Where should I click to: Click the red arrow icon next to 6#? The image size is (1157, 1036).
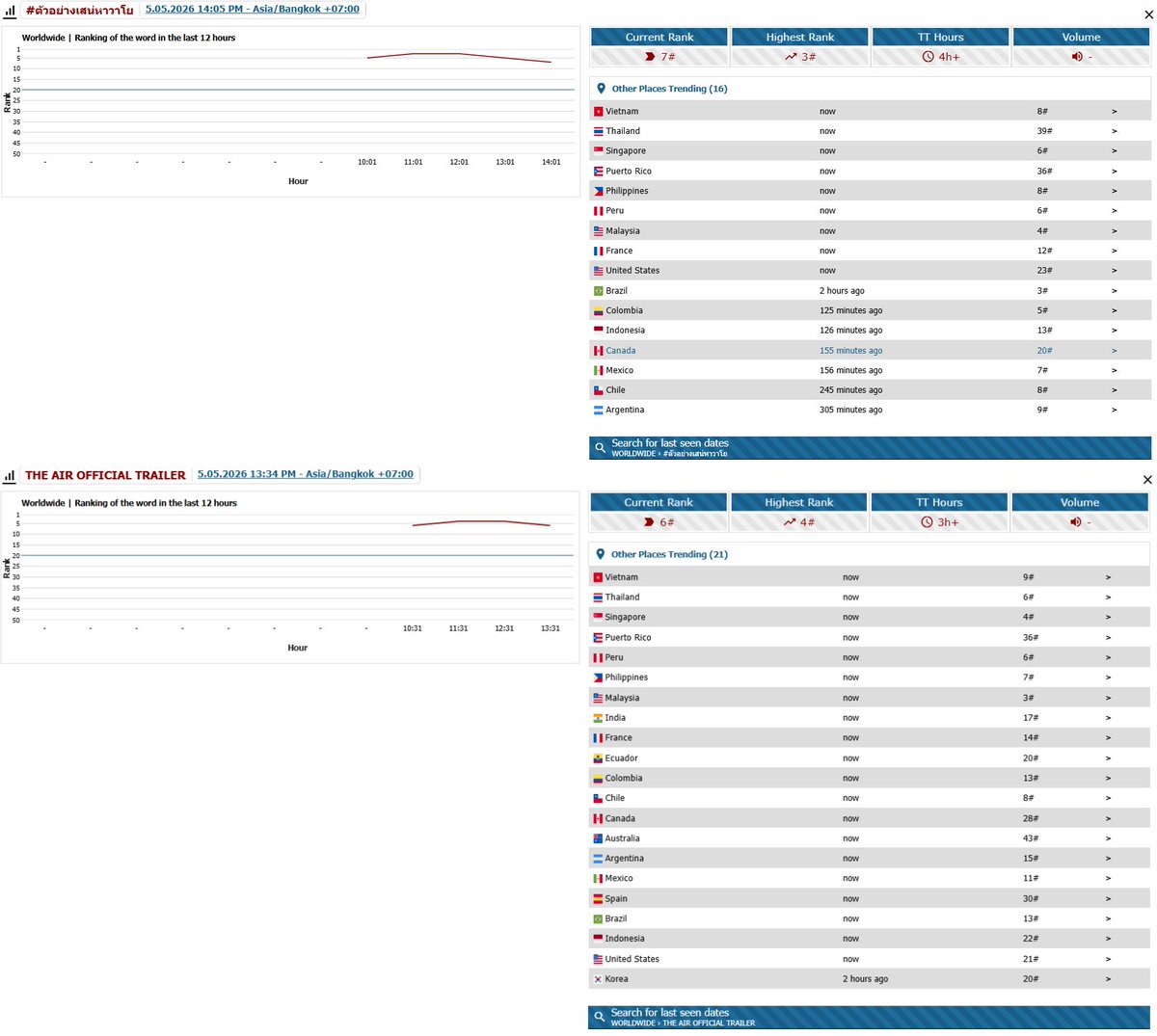coord(649,522)
